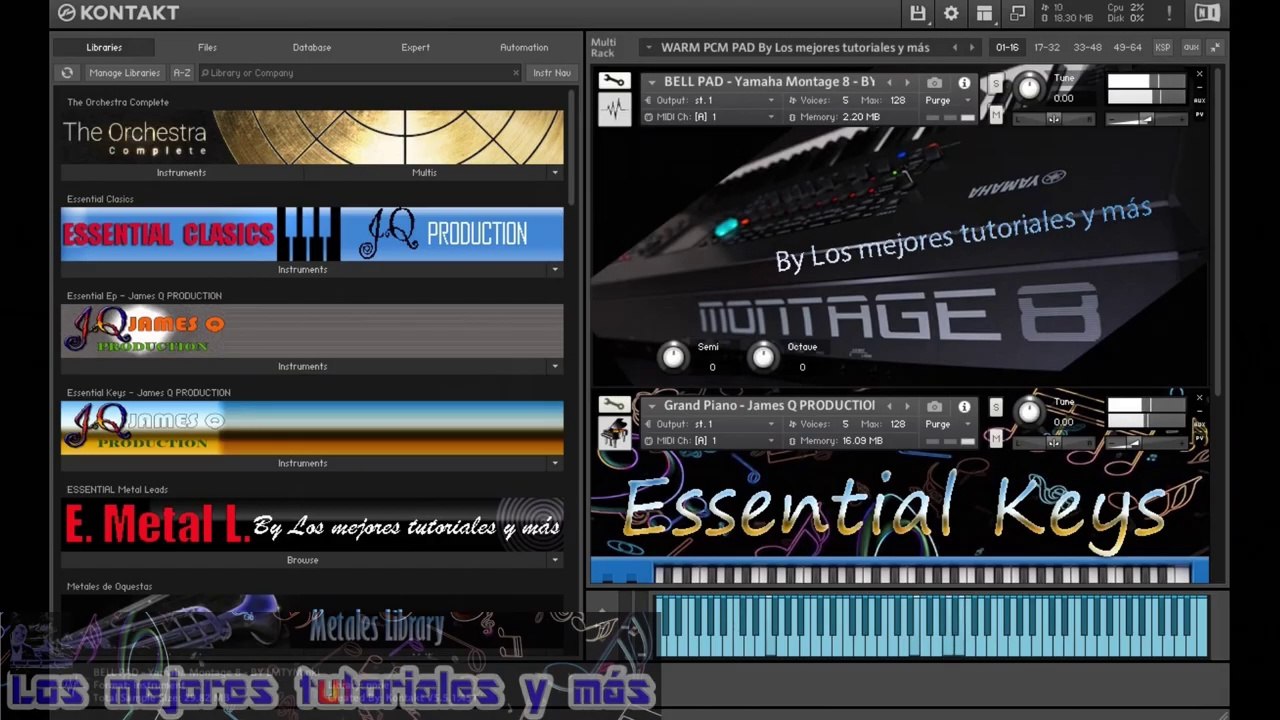
Task: Open the workspace layout panel icon
Action: point(985,13)
